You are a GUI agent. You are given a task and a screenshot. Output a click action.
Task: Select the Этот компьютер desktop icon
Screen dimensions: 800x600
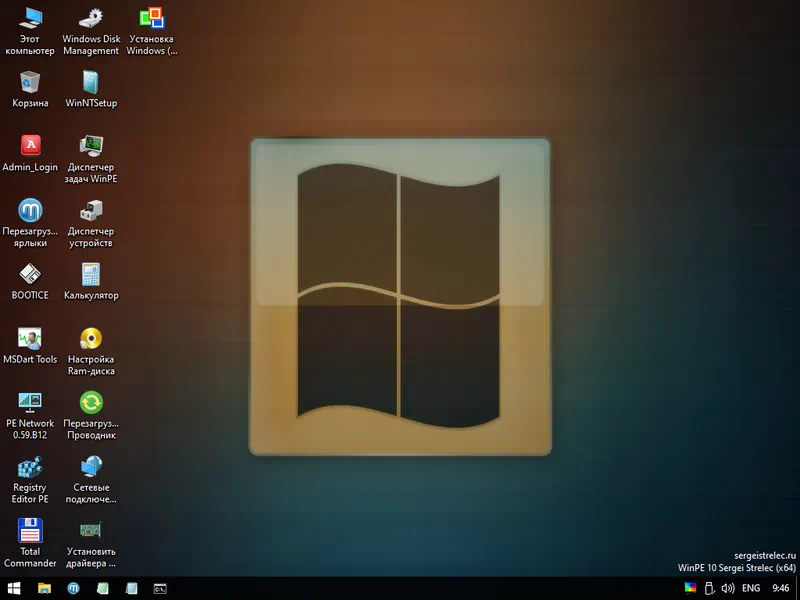(x=30, y=32)
